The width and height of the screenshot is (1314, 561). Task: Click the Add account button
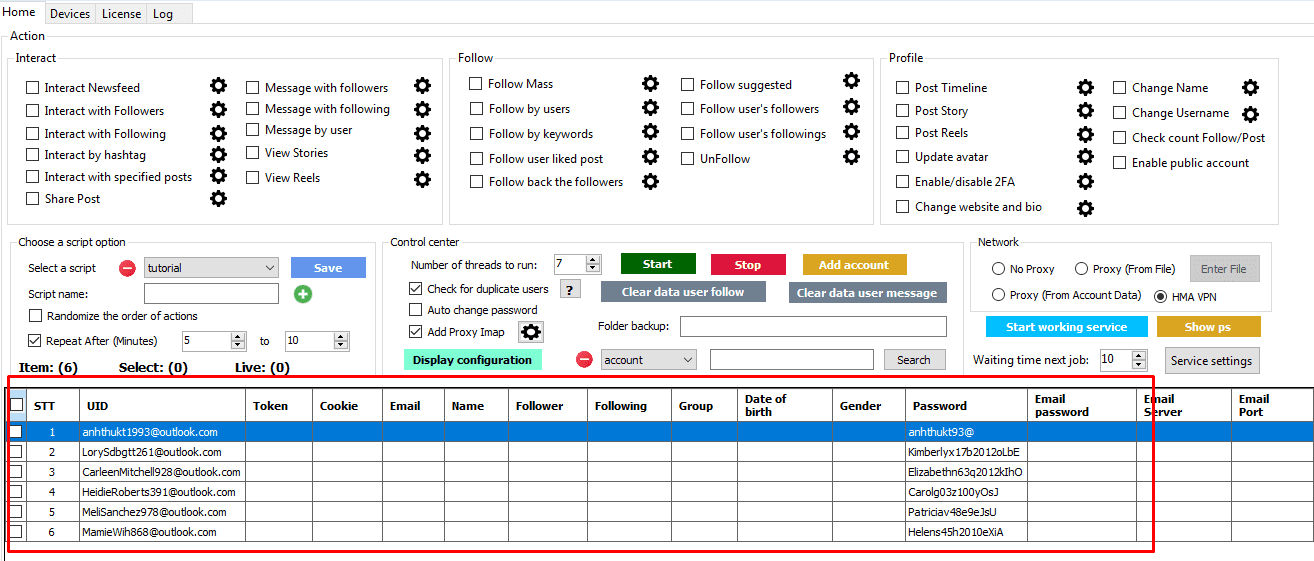coord(854,265)
